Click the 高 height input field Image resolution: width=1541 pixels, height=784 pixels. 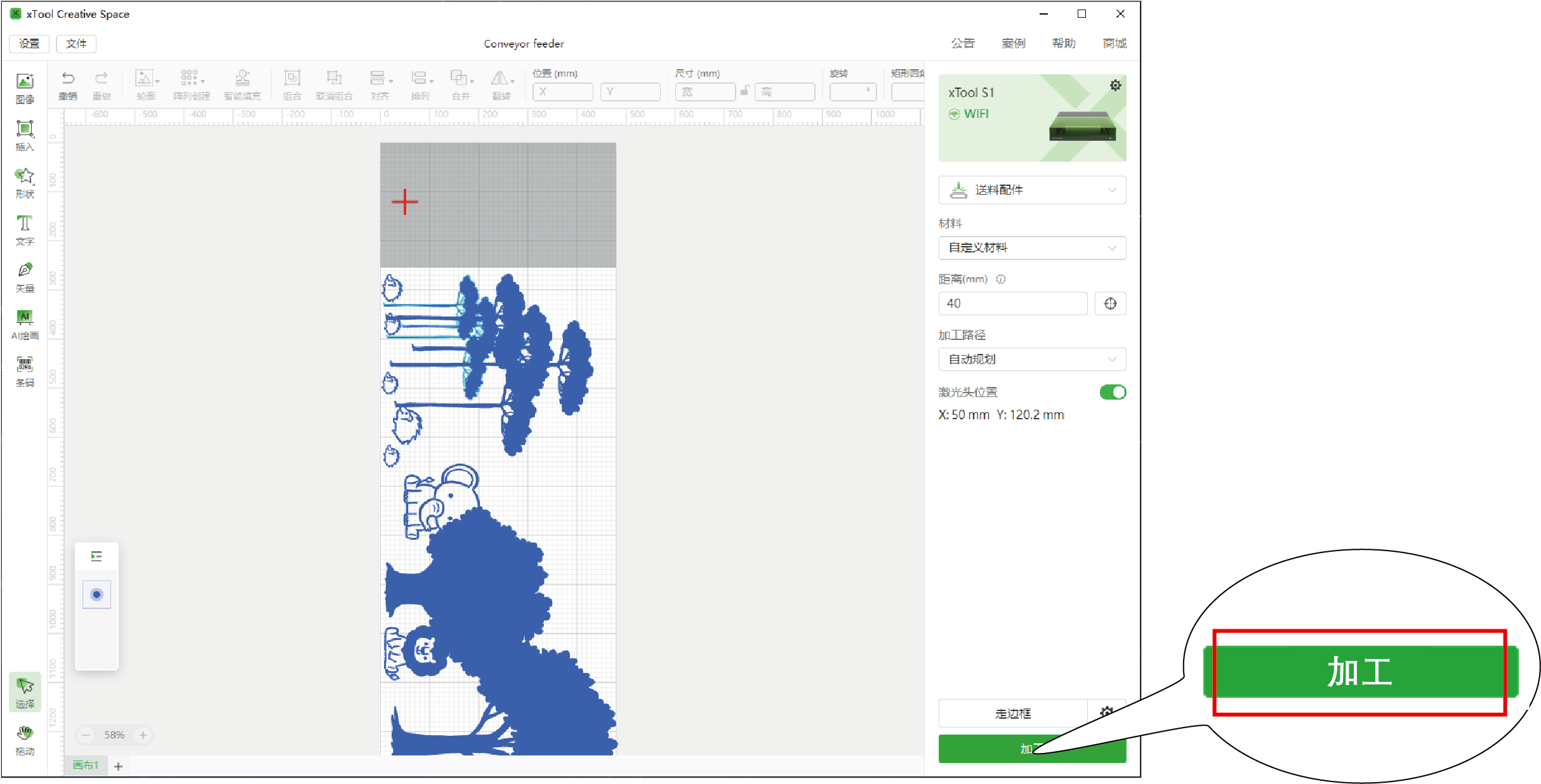(x=784, y=91)
